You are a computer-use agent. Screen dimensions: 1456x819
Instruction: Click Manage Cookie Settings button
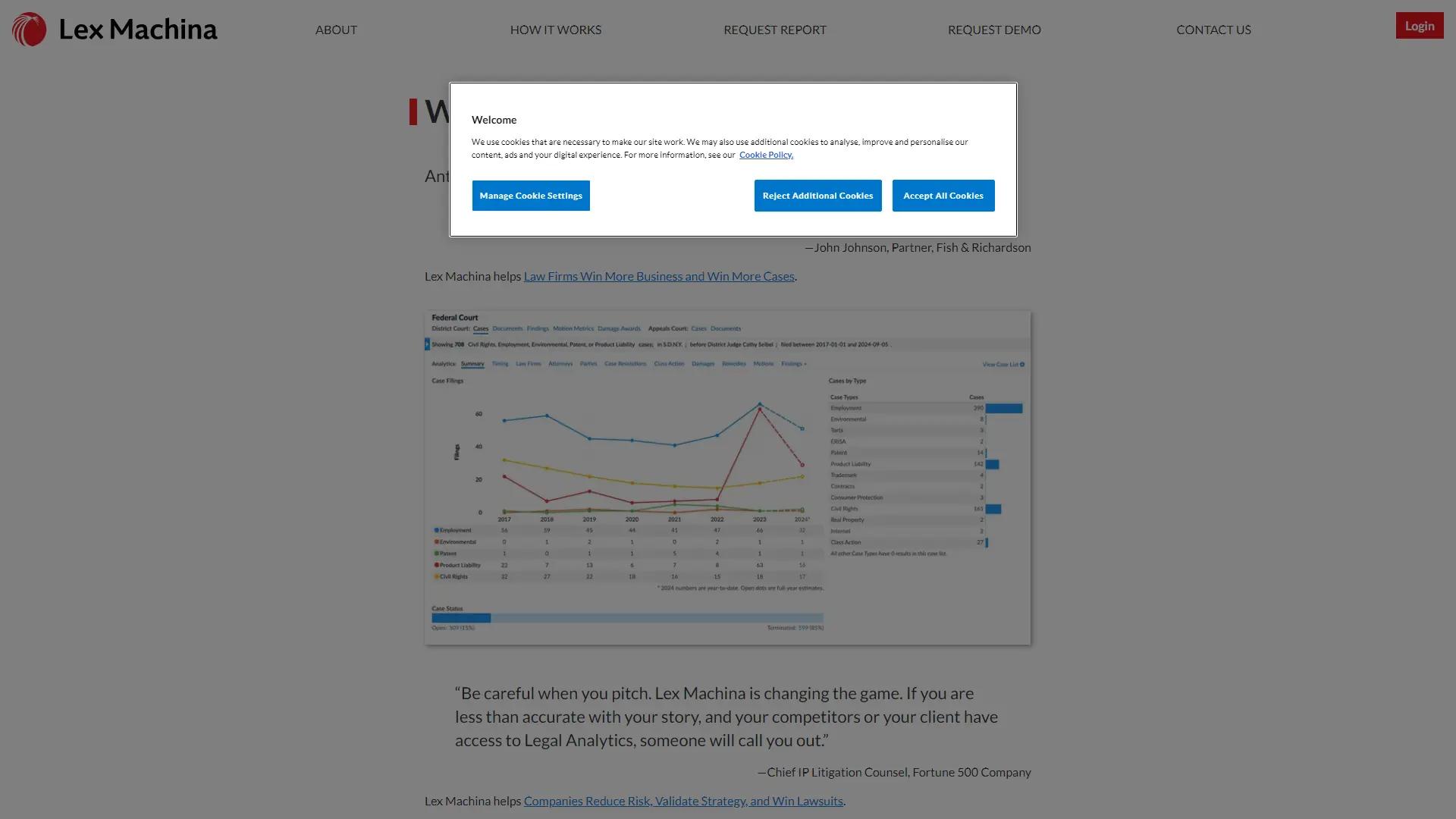pyautogui.click(x=530, y=196)
